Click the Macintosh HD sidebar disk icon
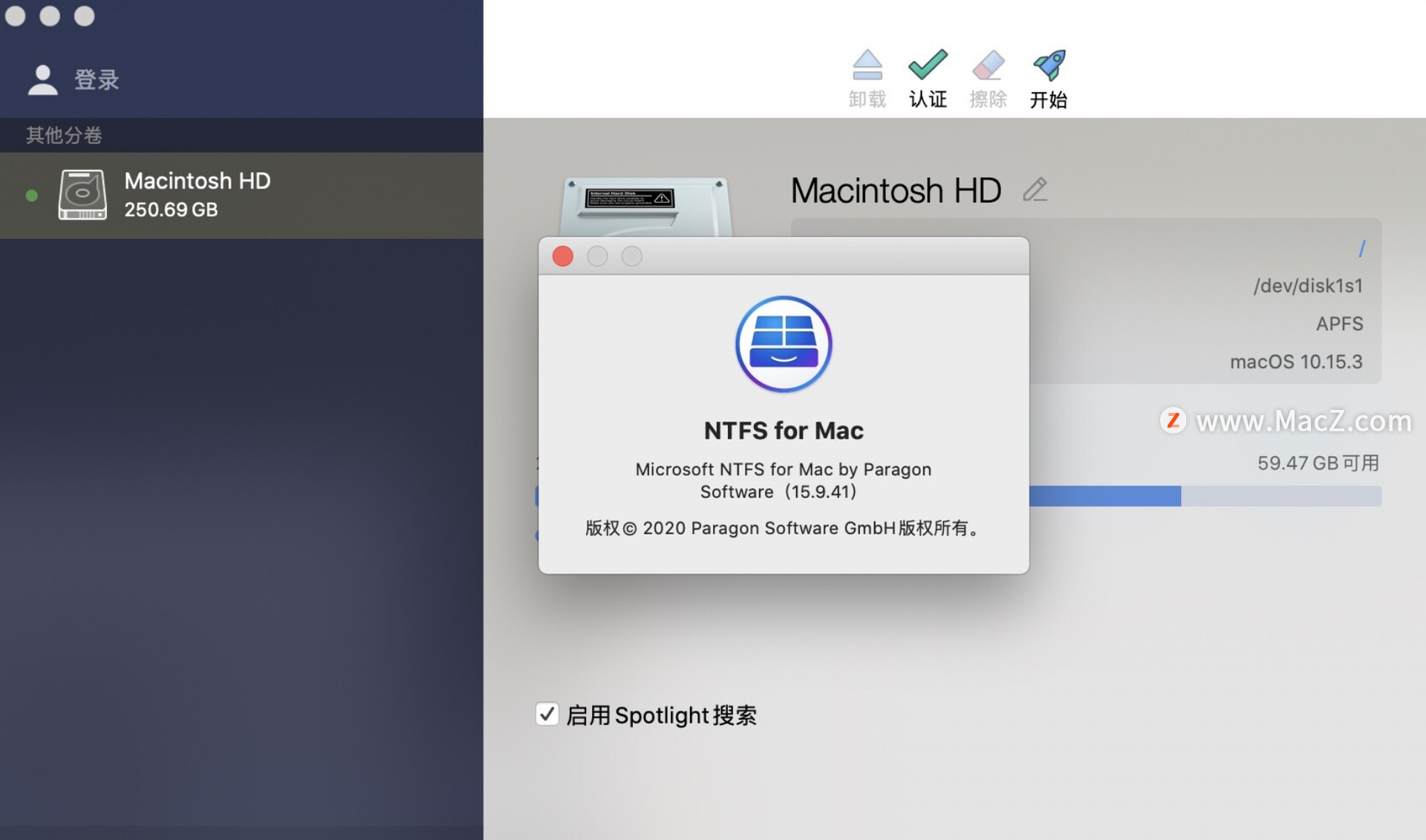 [x=82, y=195]
